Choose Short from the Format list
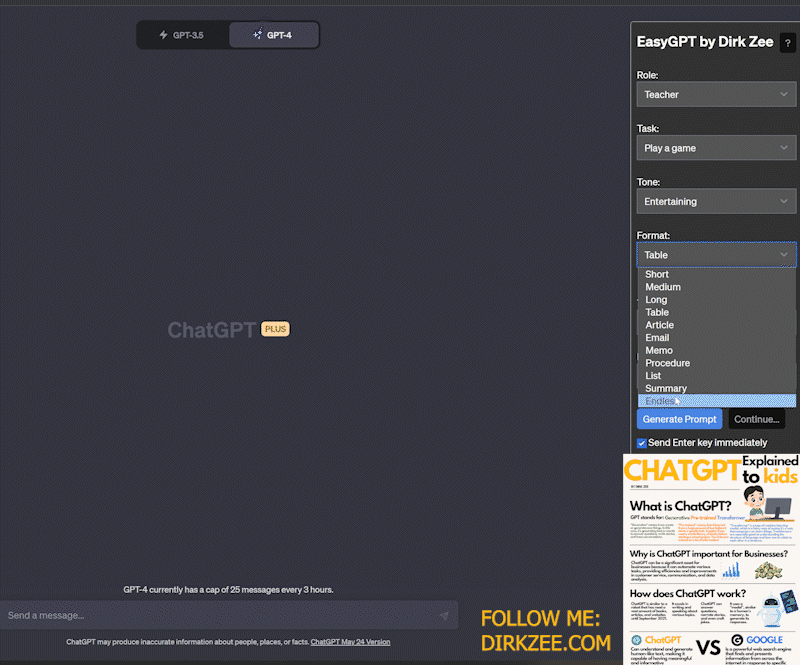This screenshot has width=800, height=665. click(716, 275)
